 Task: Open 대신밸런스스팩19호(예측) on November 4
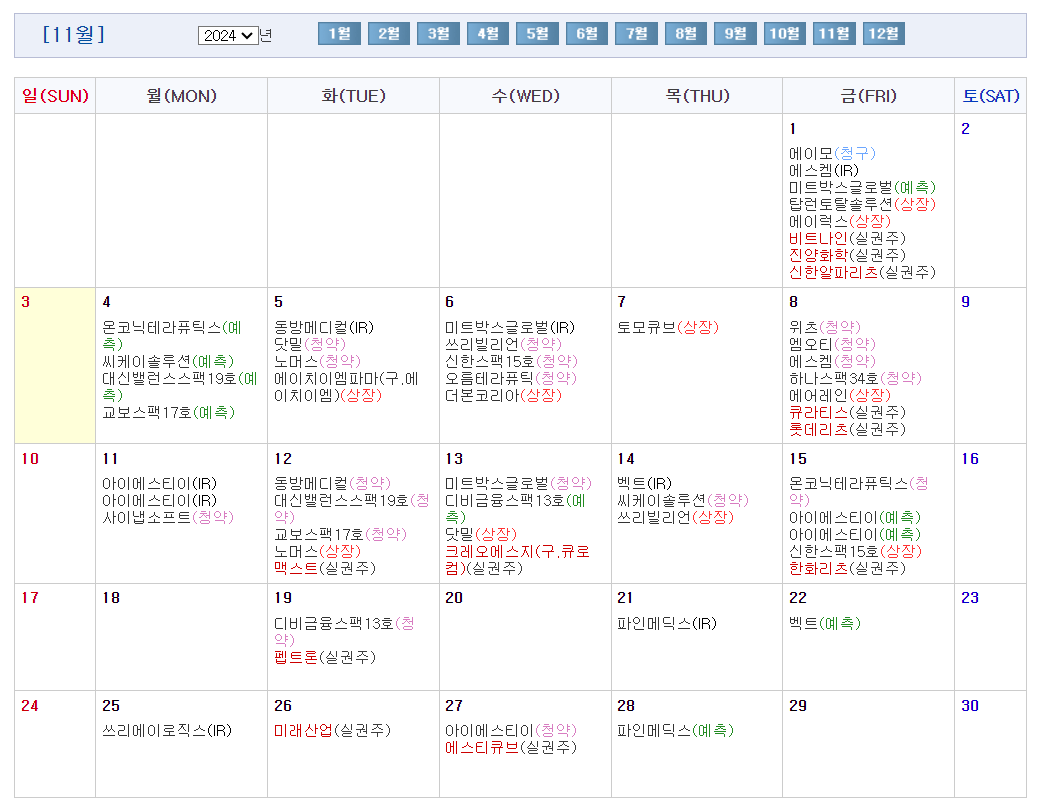pyautogui.click(x=179, y=387)
